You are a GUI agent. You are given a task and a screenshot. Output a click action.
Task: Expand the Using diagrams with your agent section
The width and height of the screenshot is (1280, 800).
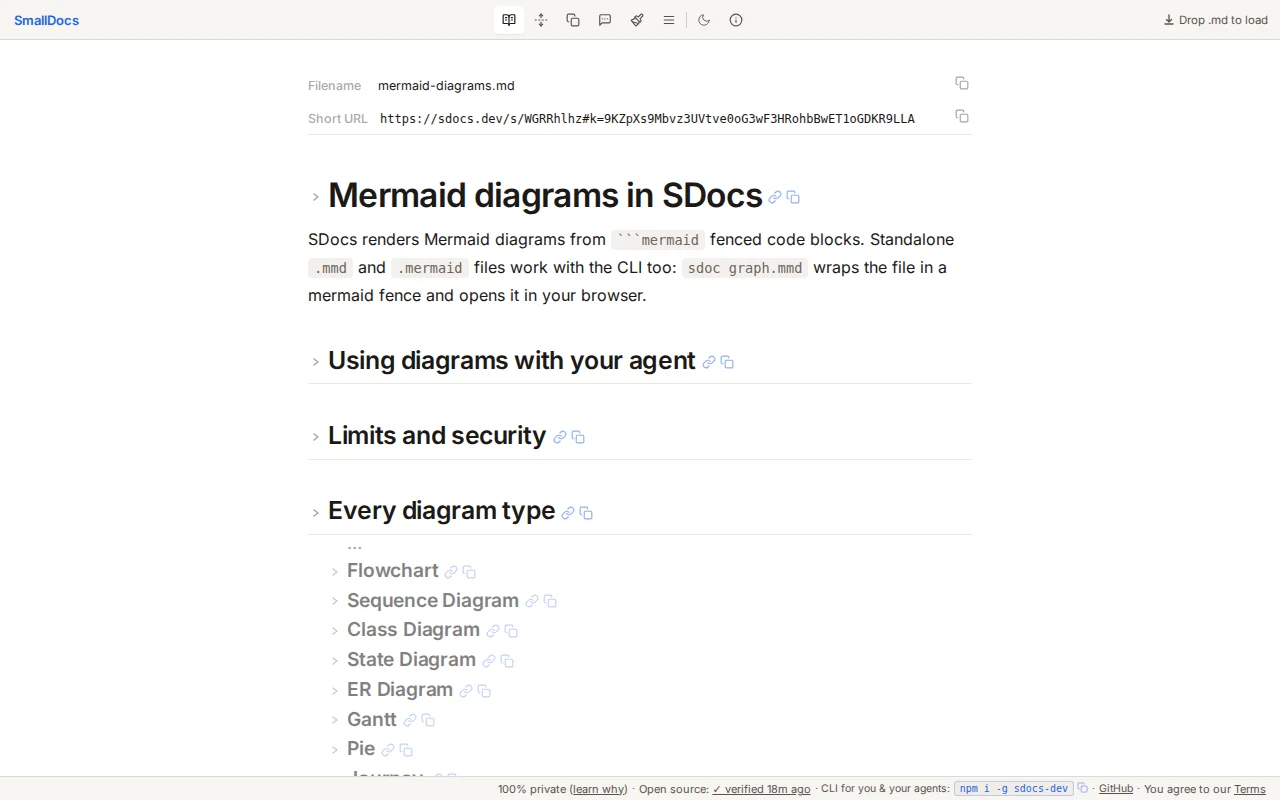(315, 362)
